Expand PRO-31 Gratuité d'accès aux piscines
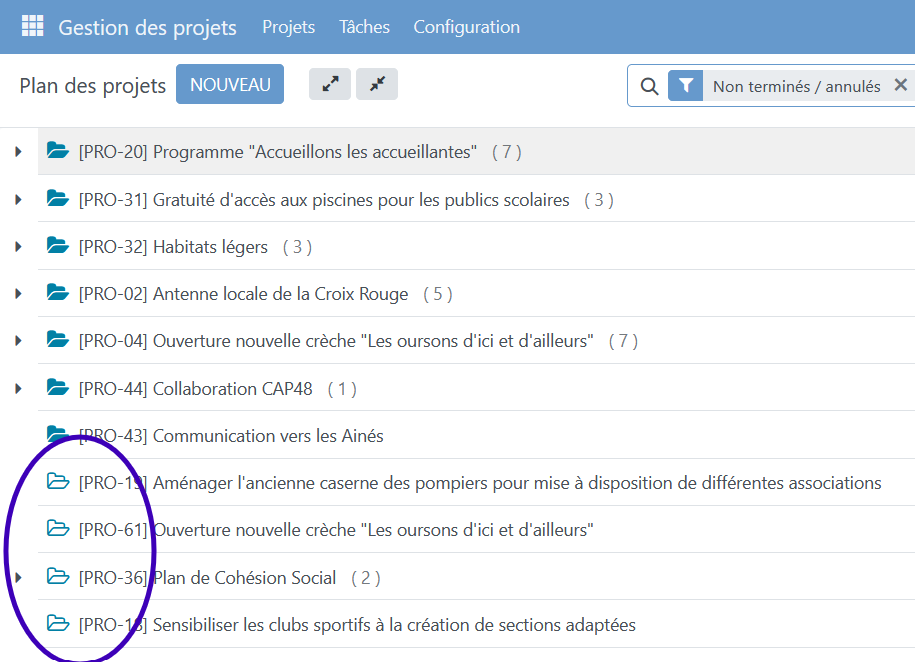This screenshot has width=915, height=662. click(18, 200)
